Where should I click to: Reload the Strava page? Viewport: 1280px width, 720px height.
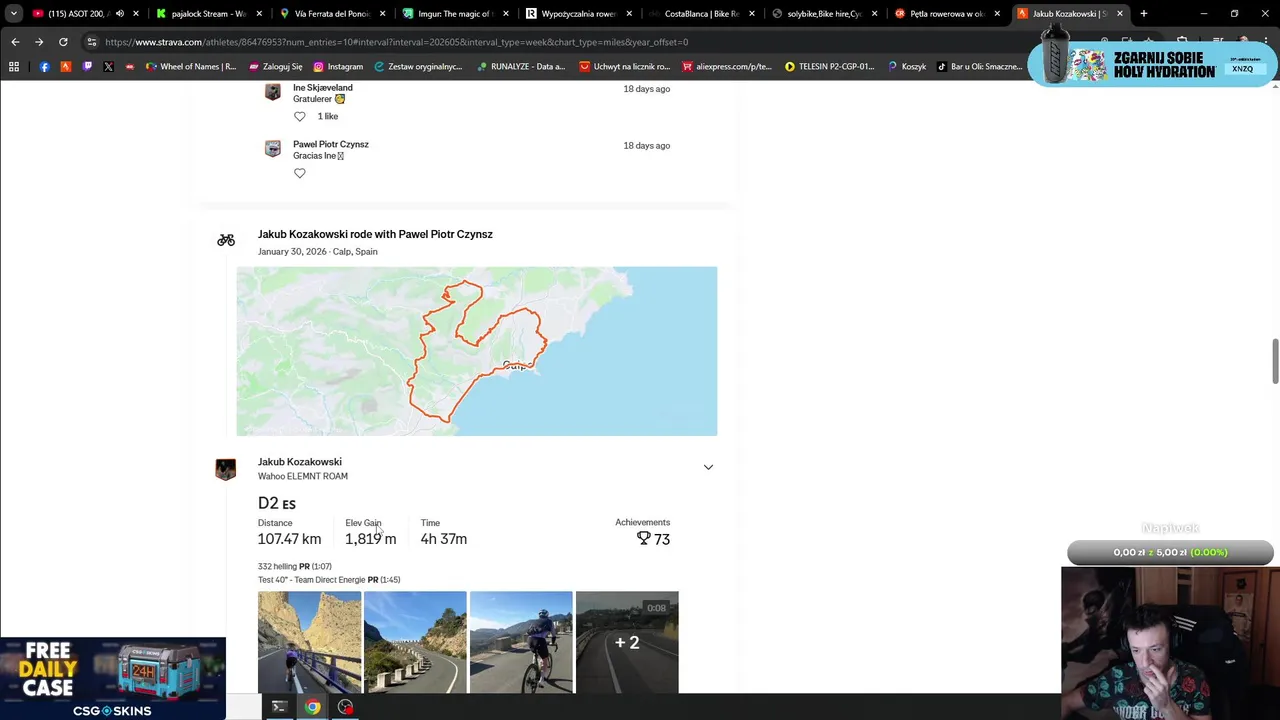[63, 42]
